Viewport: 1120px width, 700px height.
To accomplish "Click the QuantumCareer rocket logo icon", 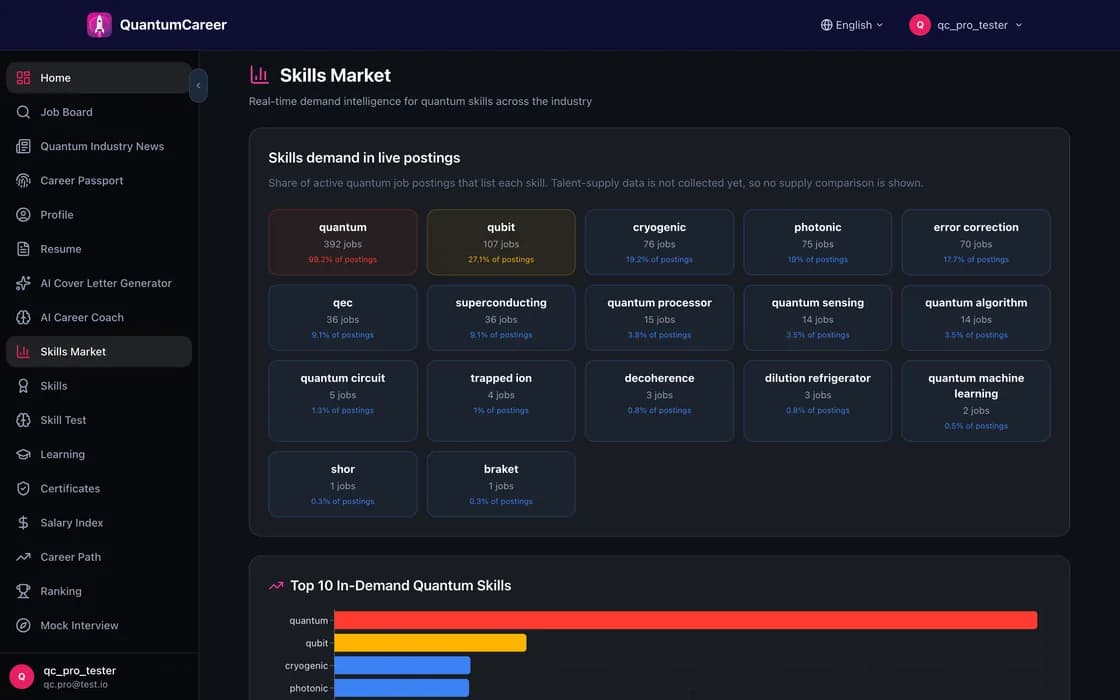I will tap(99, 25).
